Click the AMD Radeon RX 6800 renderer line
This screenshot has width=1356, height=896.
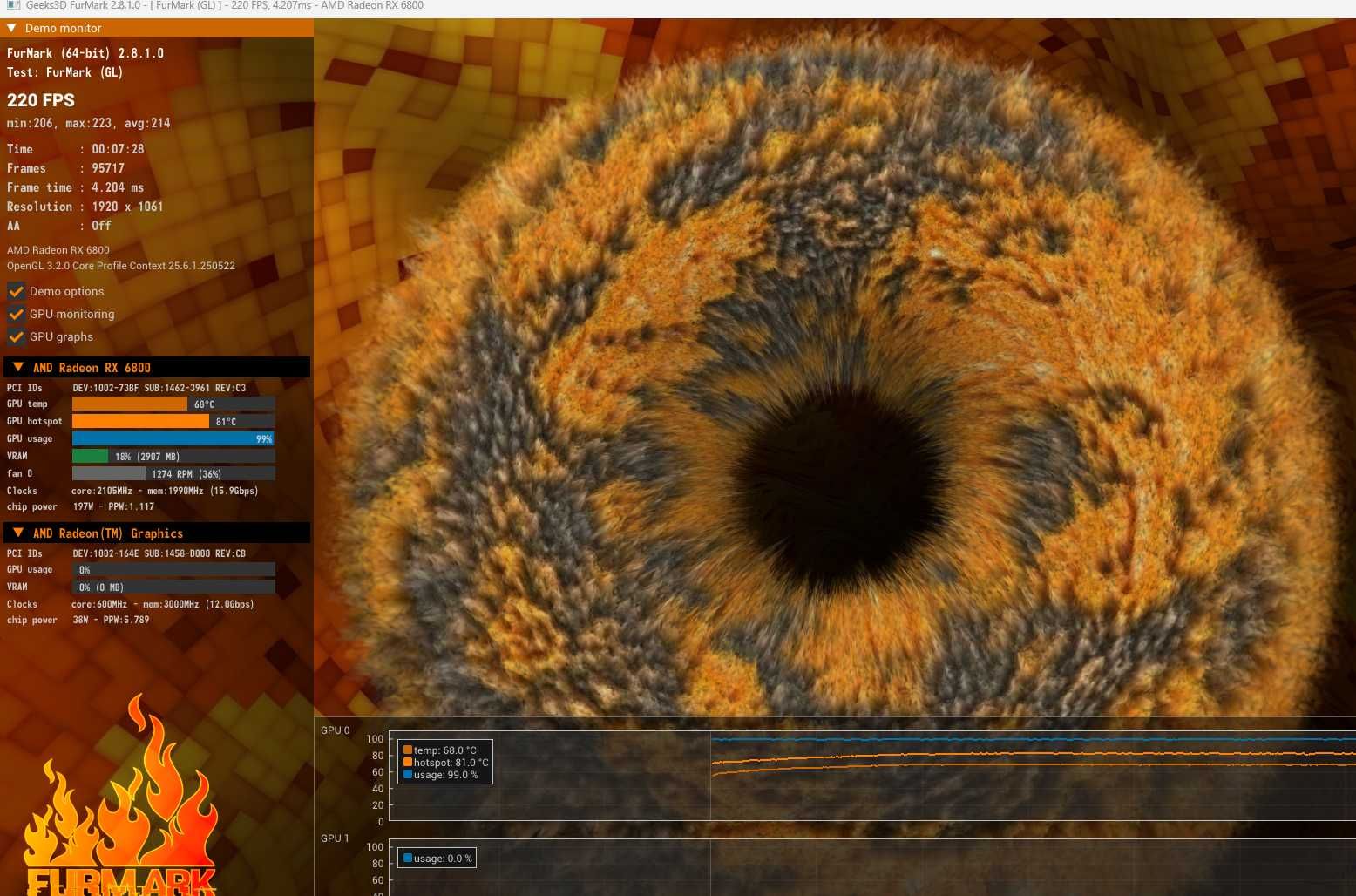coord(58,250)
